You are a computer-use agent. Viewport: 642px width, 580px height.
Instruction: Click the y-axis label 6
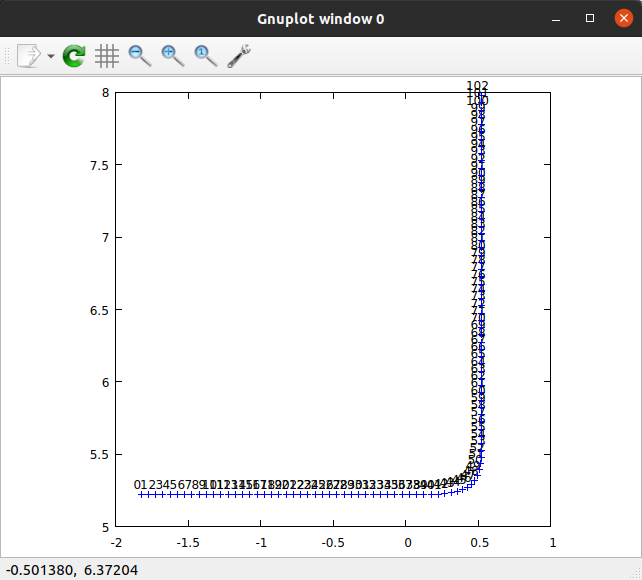tap(106, 382)
